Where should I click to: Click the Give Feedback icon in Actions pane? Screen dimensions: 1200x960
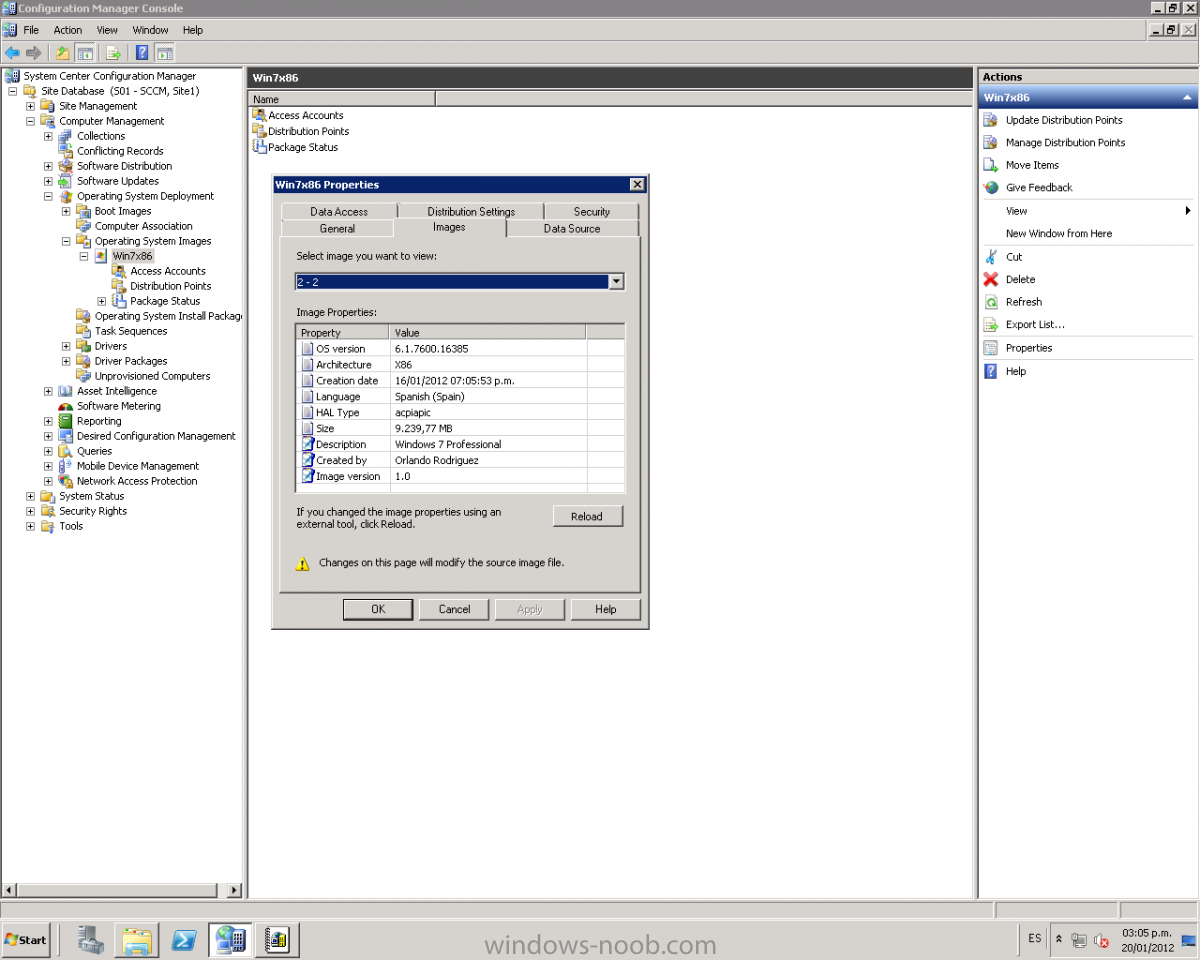991,188
